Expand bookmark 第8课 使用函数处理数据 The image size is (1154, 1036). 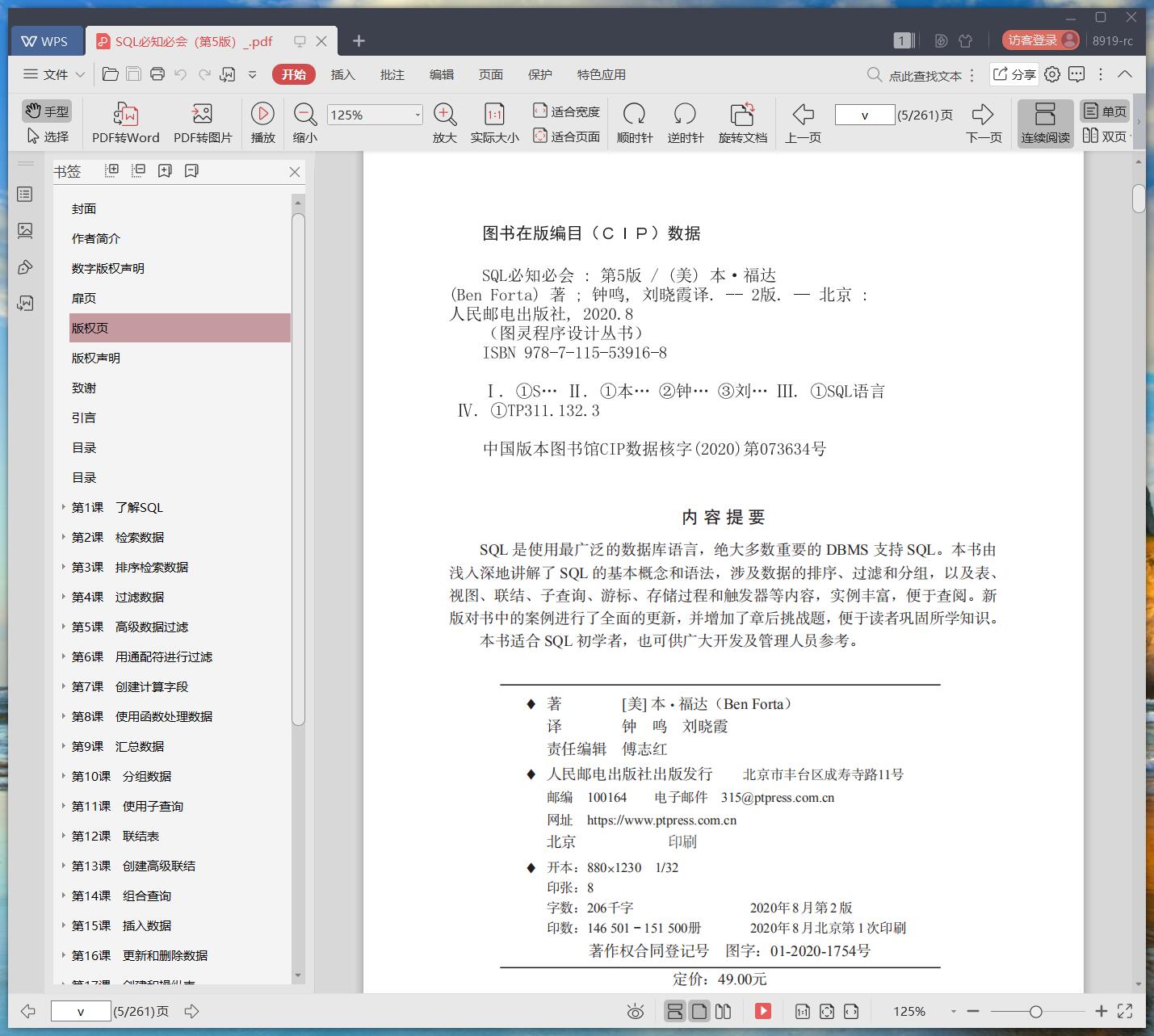point(64,716)
